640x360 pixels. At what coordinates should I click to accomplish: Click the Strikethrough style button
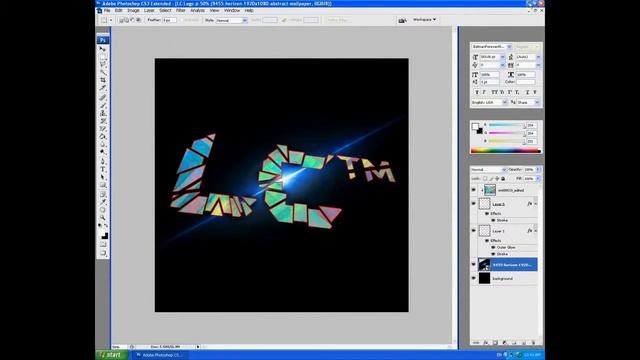click(535, 92)
